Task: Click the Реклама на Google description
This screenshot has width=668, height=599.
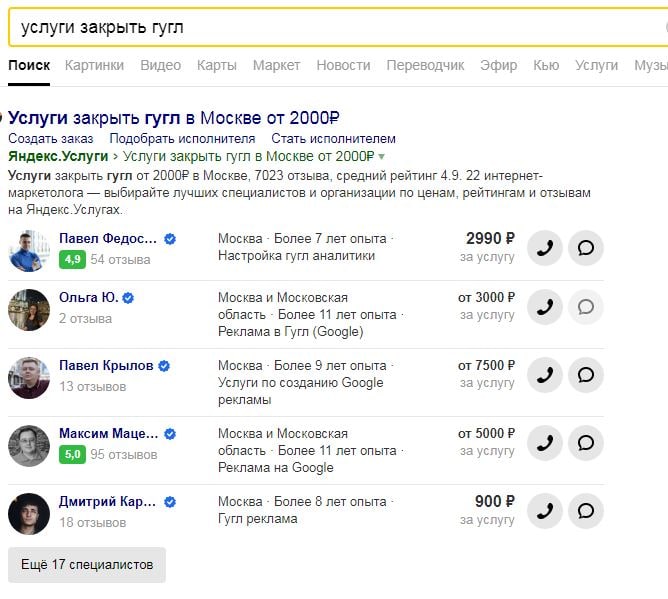Action: [276, 468]
